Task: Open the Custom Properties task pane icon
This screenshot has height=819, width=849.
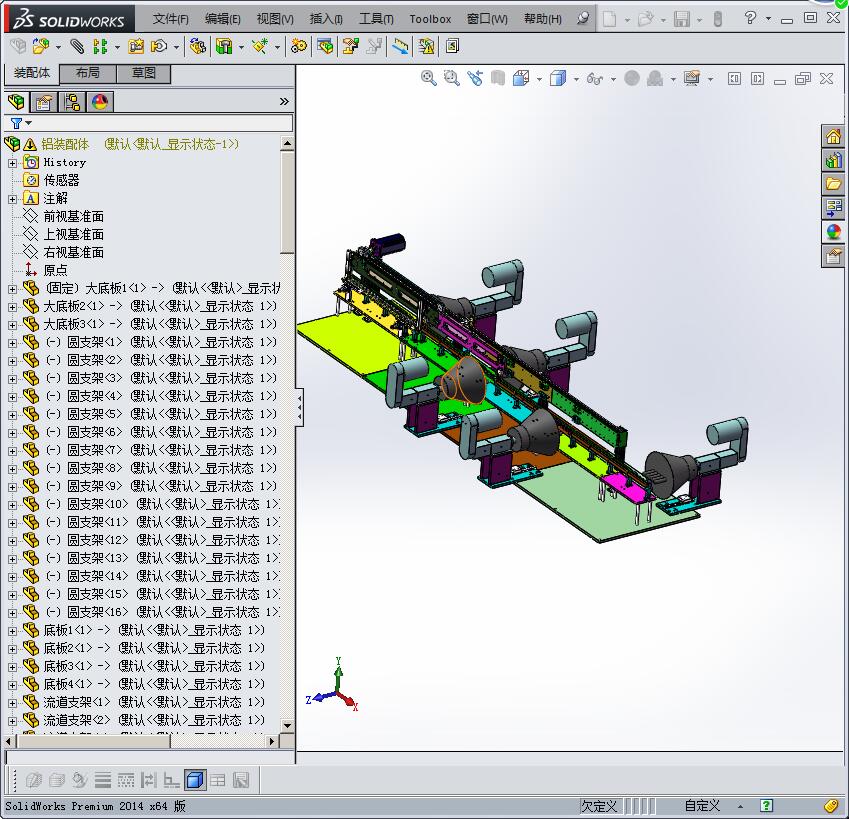Action: (833, 255)
